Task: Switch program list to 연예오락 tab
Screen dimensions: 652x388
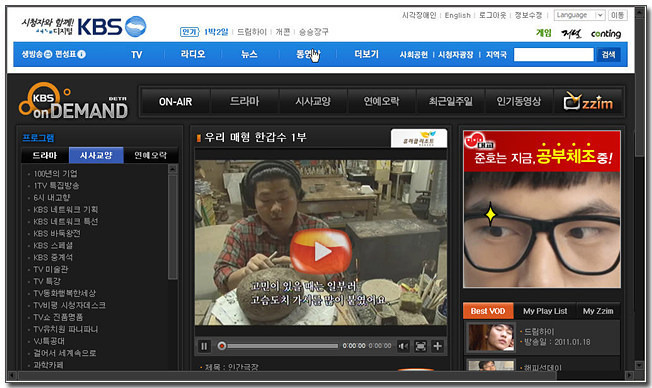Action: point(151,155)
